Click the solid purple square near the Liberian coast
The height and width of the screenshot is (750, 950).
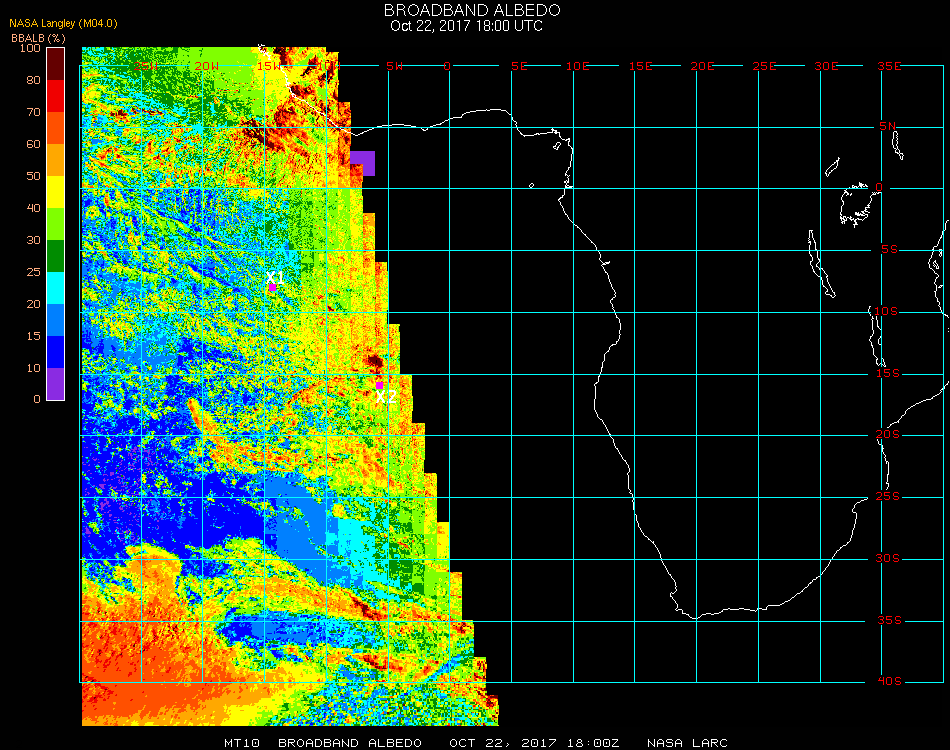pyautogui.click(x=362, y=164)
